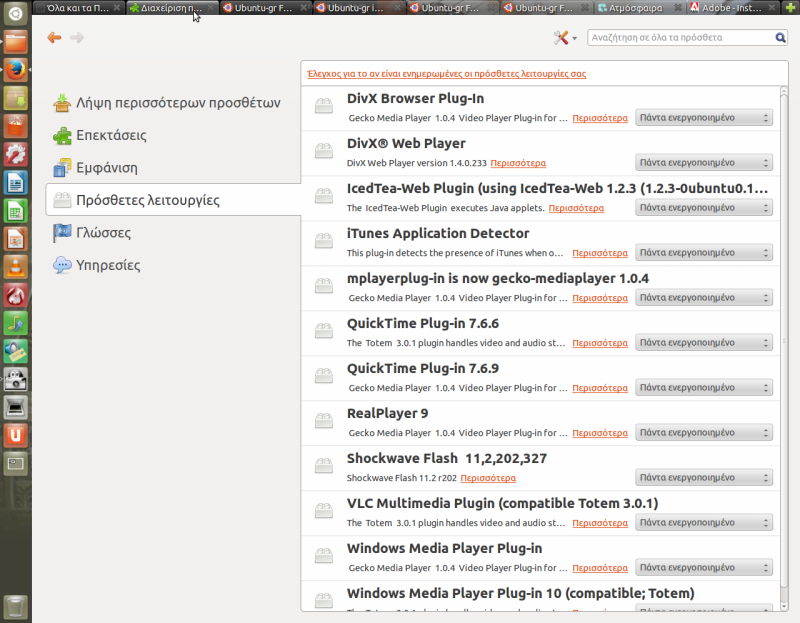The height and width of the screenshot is (623, 800).
Task: Click the plugin update check link
Action: 446,74
